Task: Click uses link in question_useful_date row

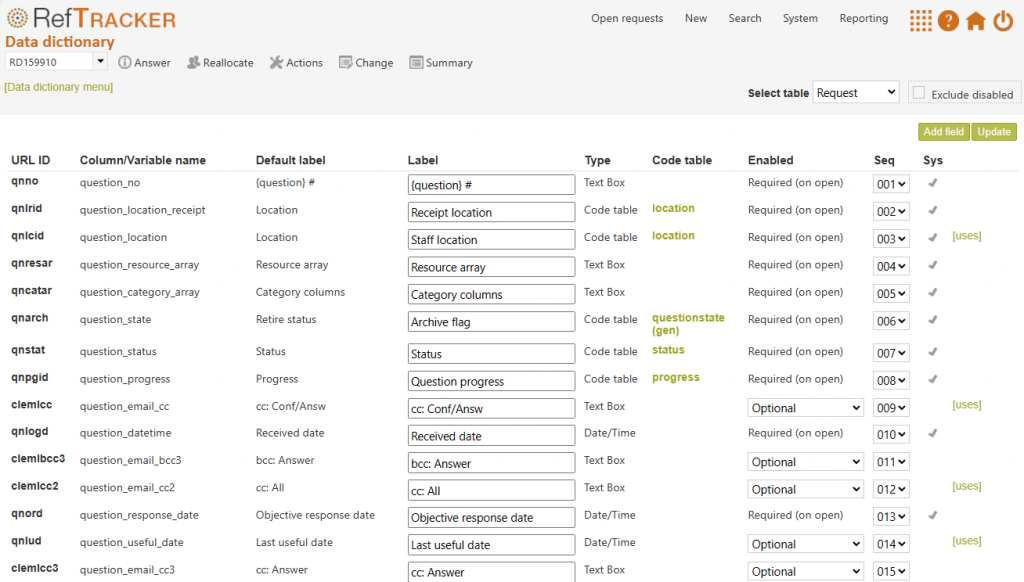Action: (x=967, y=541)
